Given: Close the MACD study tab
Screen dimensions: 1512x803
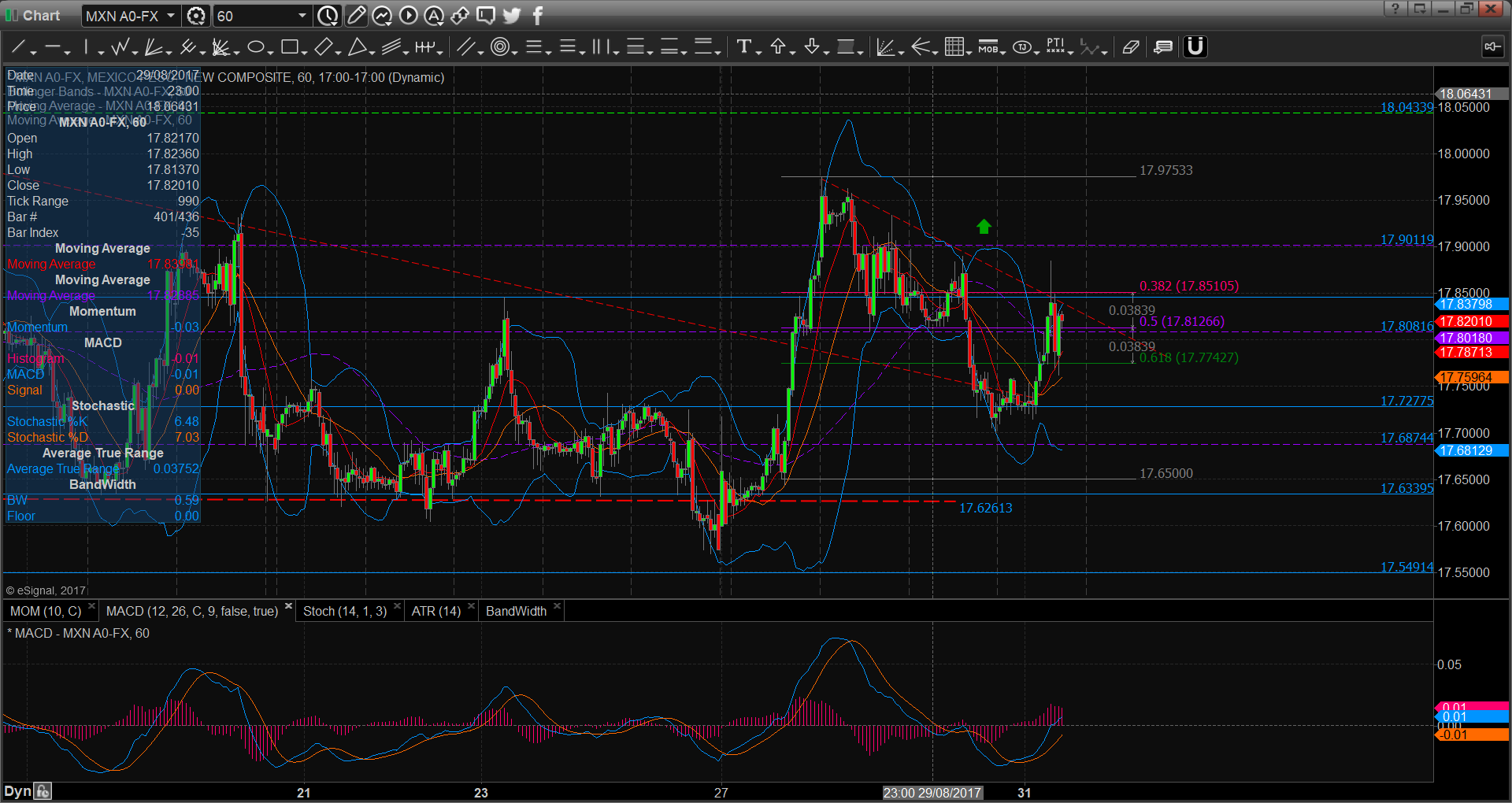Looking at the screenshot, I should pos(288,606).
